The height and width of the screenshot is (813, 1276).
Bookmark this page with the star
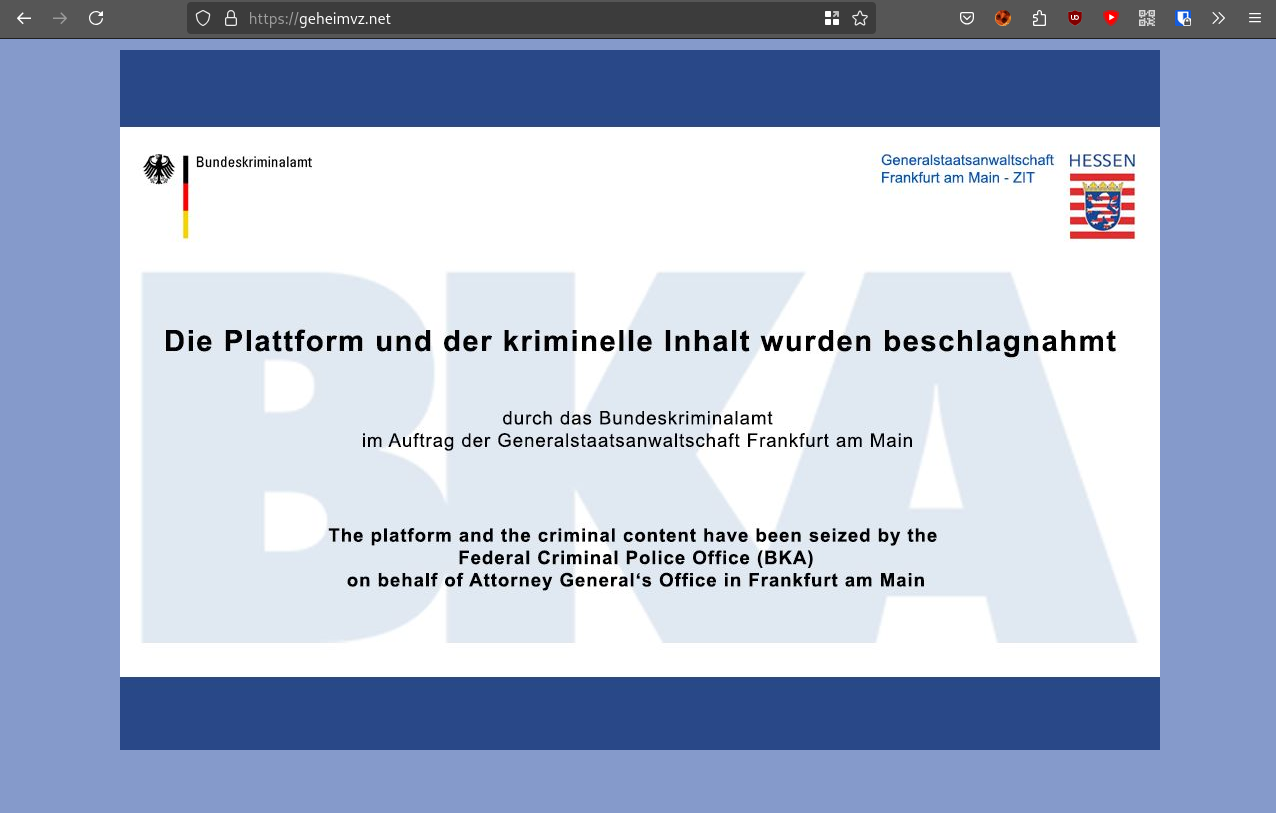[x=860, y=18]
